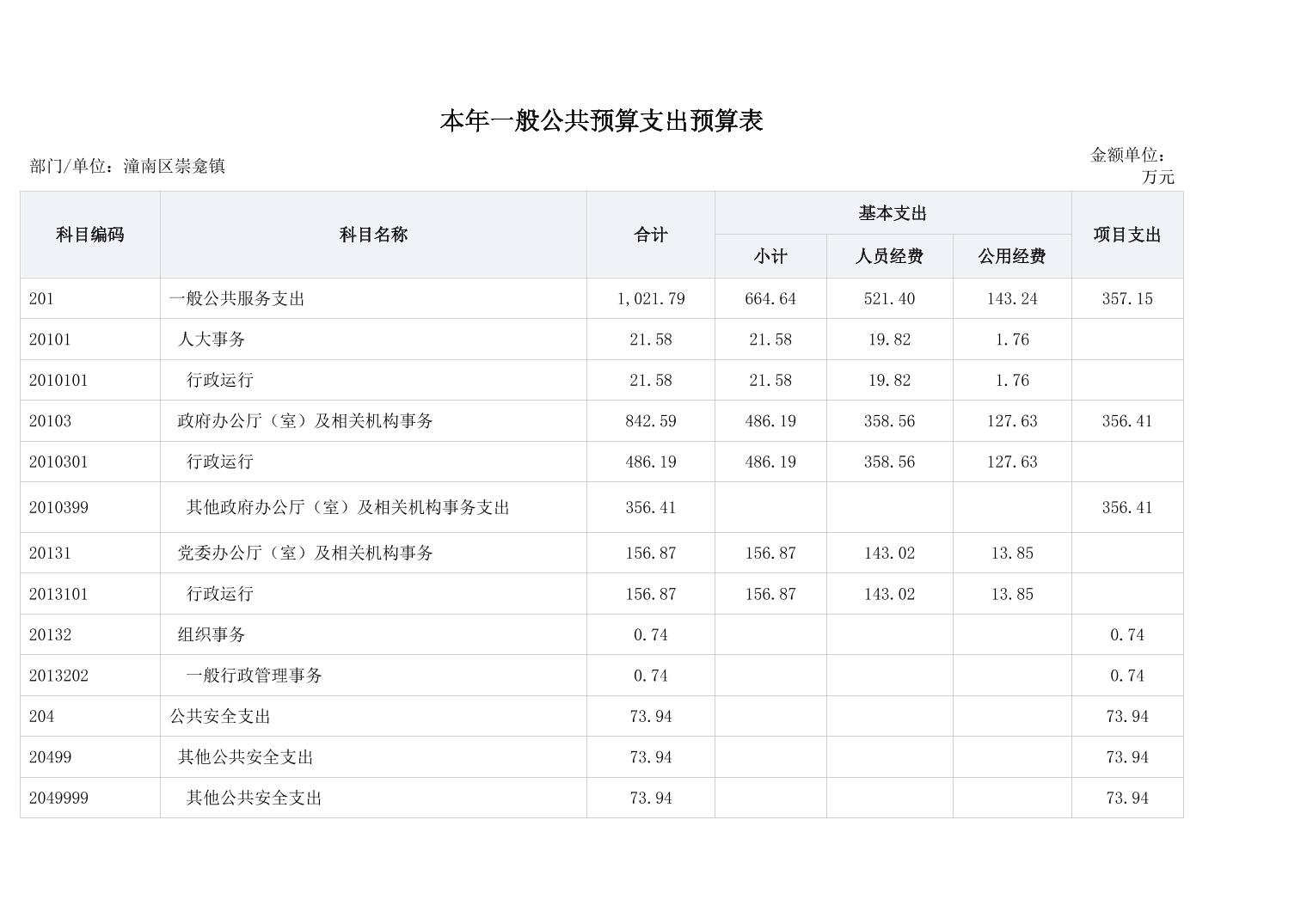Click the document title 本年一般公共预算支出预算表
The width and height of the screenshot is (1307, 924).
(x=601, y=121)
